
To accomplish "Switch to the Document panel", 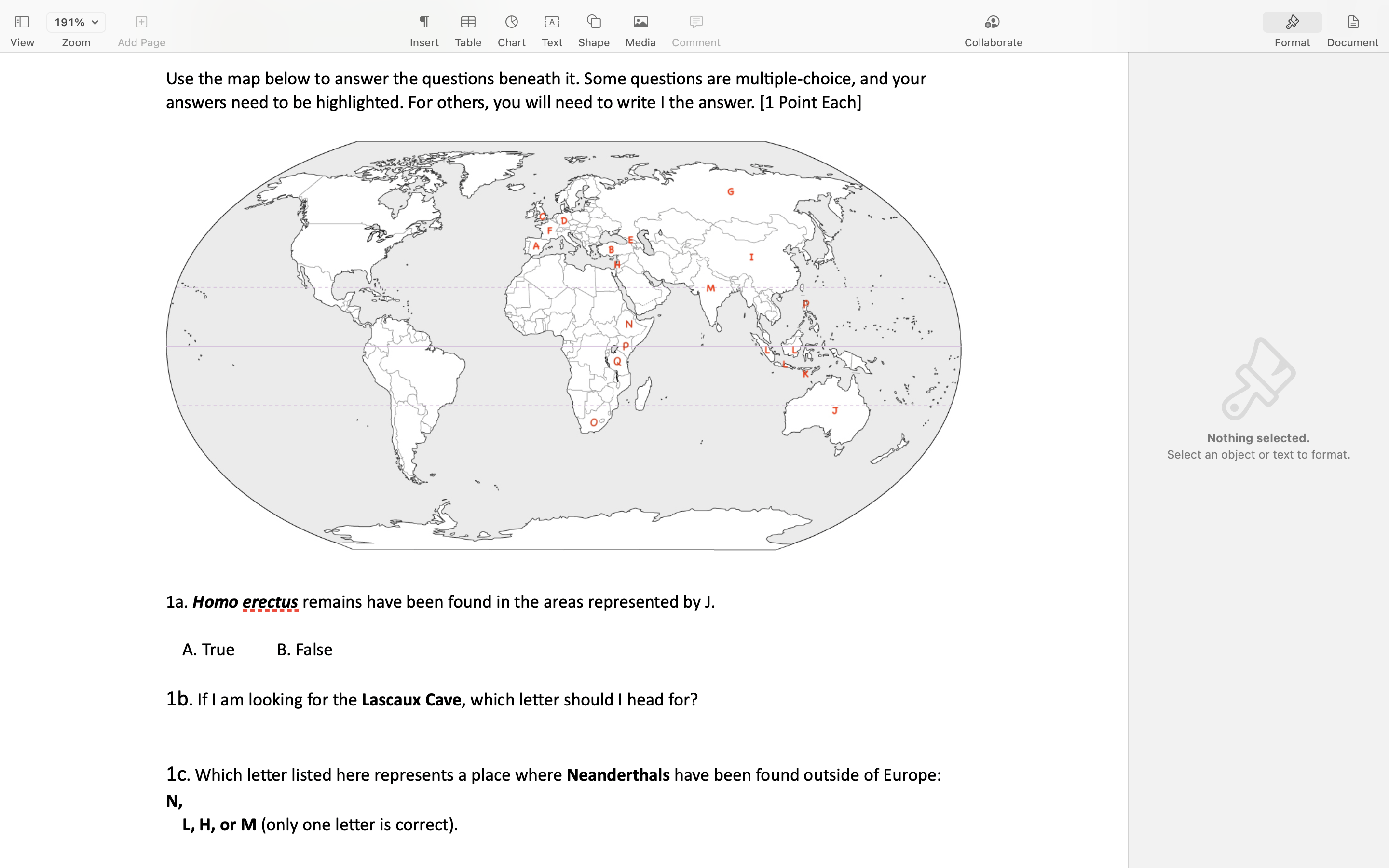I will 1352,22.
